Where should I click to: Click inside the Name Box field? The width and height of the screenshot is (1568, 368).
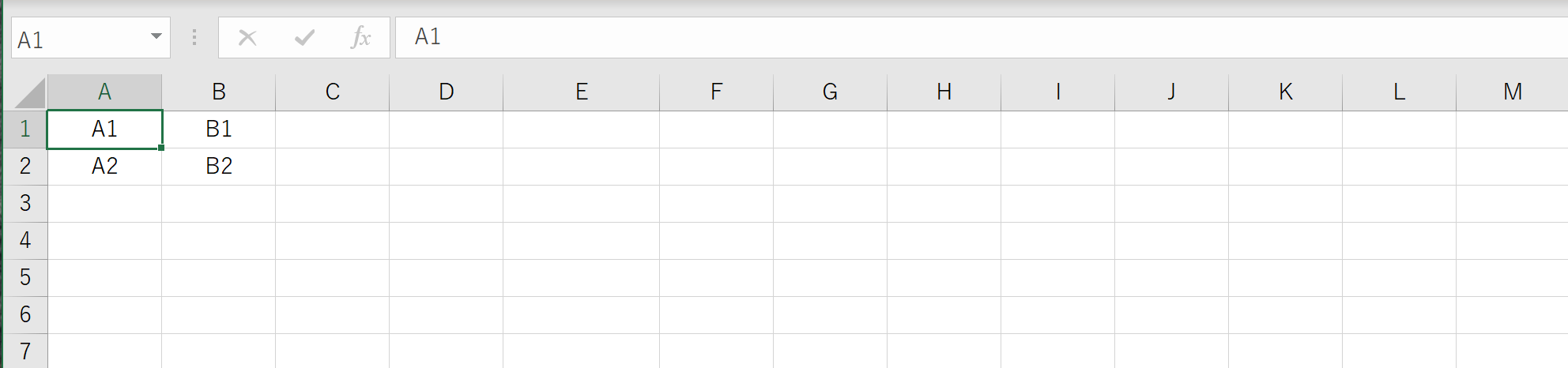click(79, 37)
